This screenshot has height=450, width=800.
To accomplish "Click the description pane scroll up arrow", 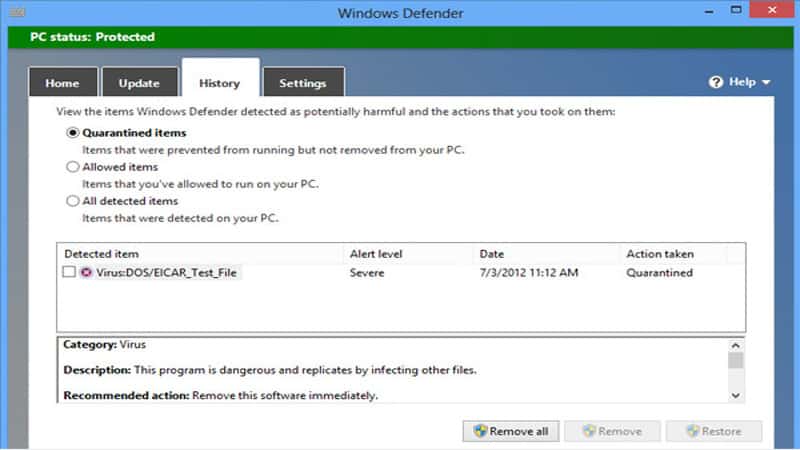I will [x=736, y=344].
